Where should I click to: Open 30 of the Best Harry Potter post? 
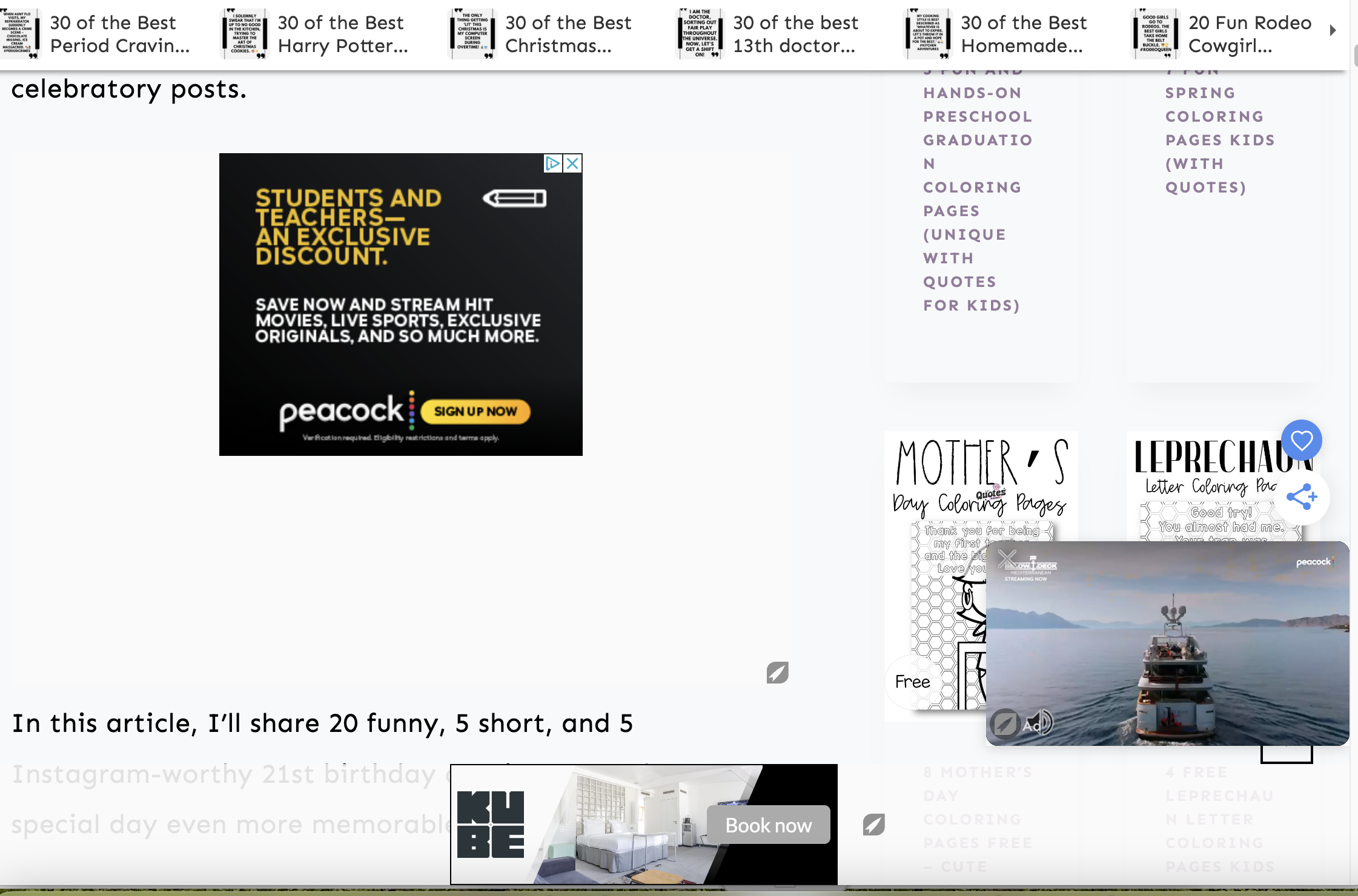[342, 34]
